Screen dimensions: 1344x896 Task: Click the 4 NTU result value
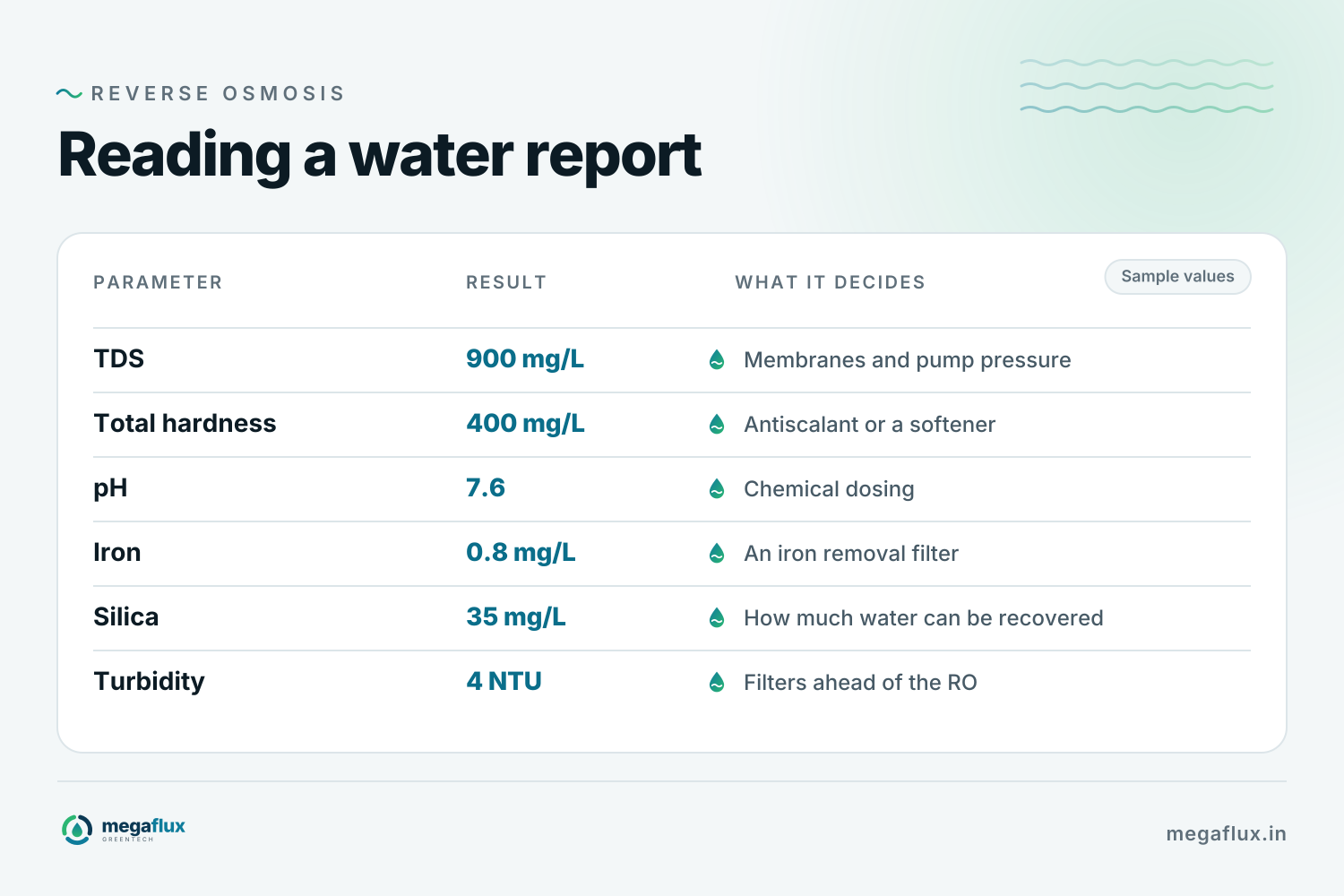[x=504, y=681]
